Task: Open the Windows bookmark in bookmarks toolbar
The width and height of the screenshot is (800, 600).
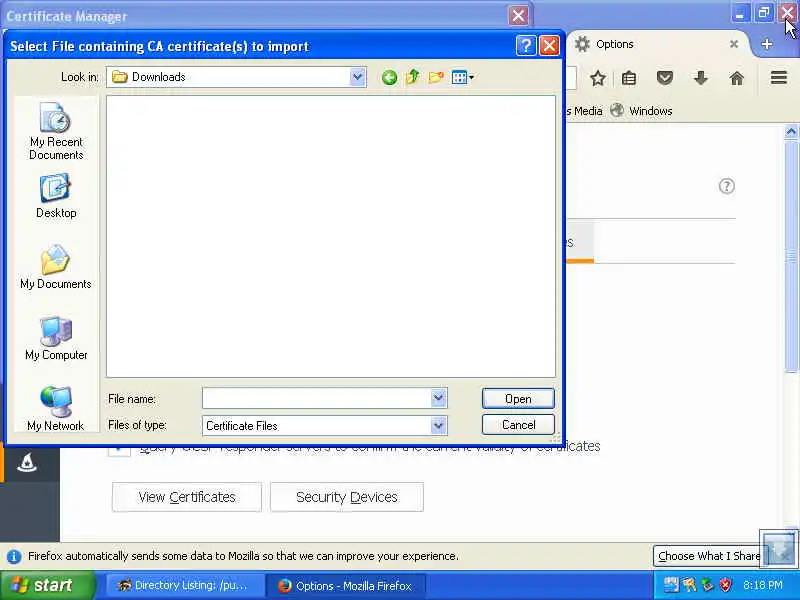Action: coord(642,111)
